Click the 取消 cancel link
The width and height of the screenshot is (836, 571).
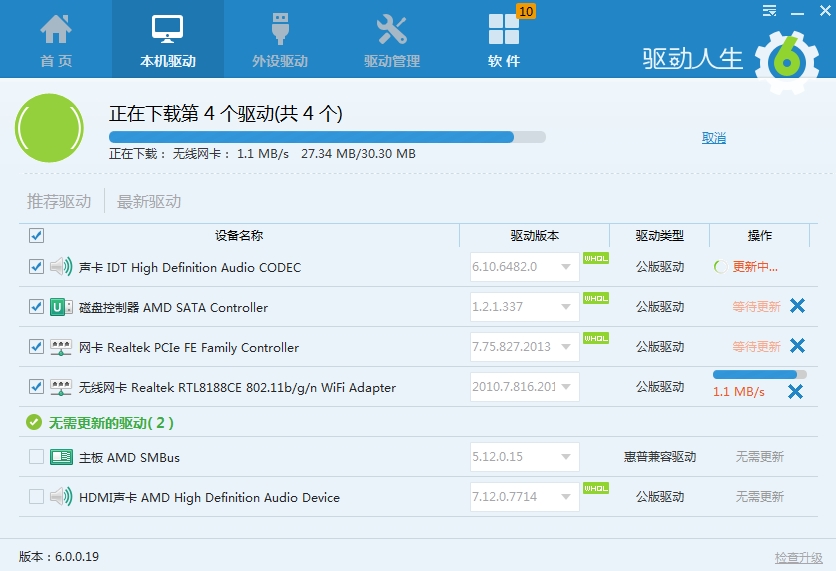click(x=714, y=138)
